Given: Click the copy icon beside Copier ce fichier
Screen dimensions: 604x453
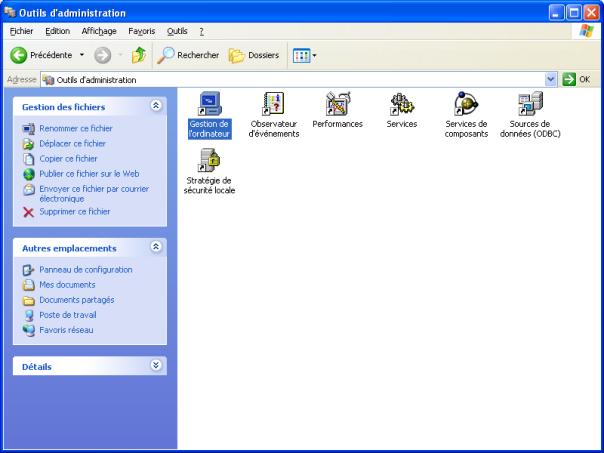Looking at the screenshot, I should (x=29, y=159).
